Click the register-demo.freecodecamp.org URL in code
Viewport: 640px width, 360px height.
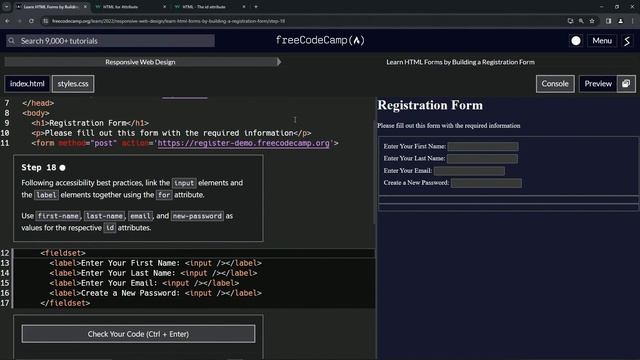point(244,143)
